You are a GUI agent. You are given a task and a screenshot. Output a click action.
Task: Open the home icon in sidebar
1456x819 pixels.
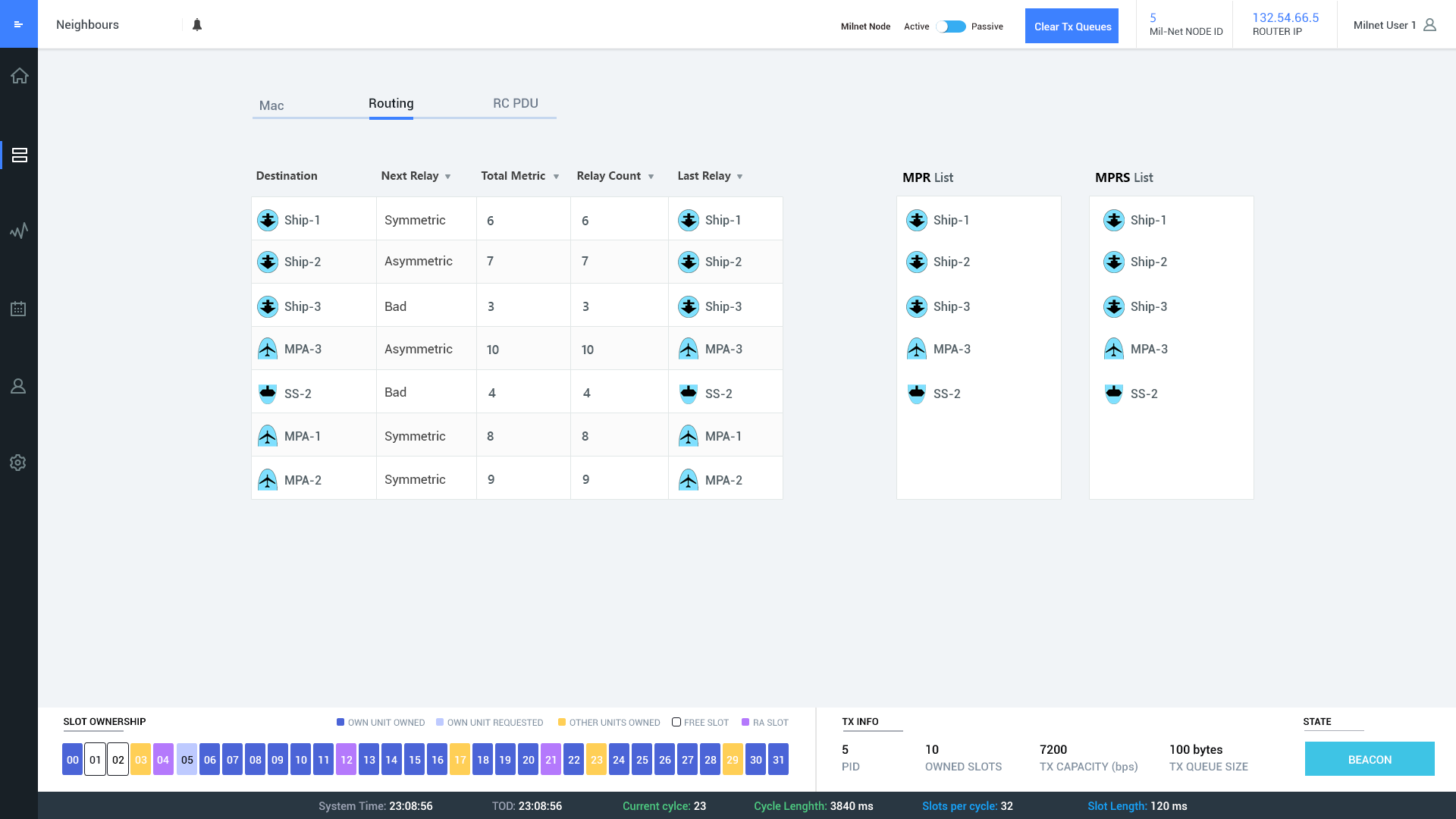click(x=19, y=76)
